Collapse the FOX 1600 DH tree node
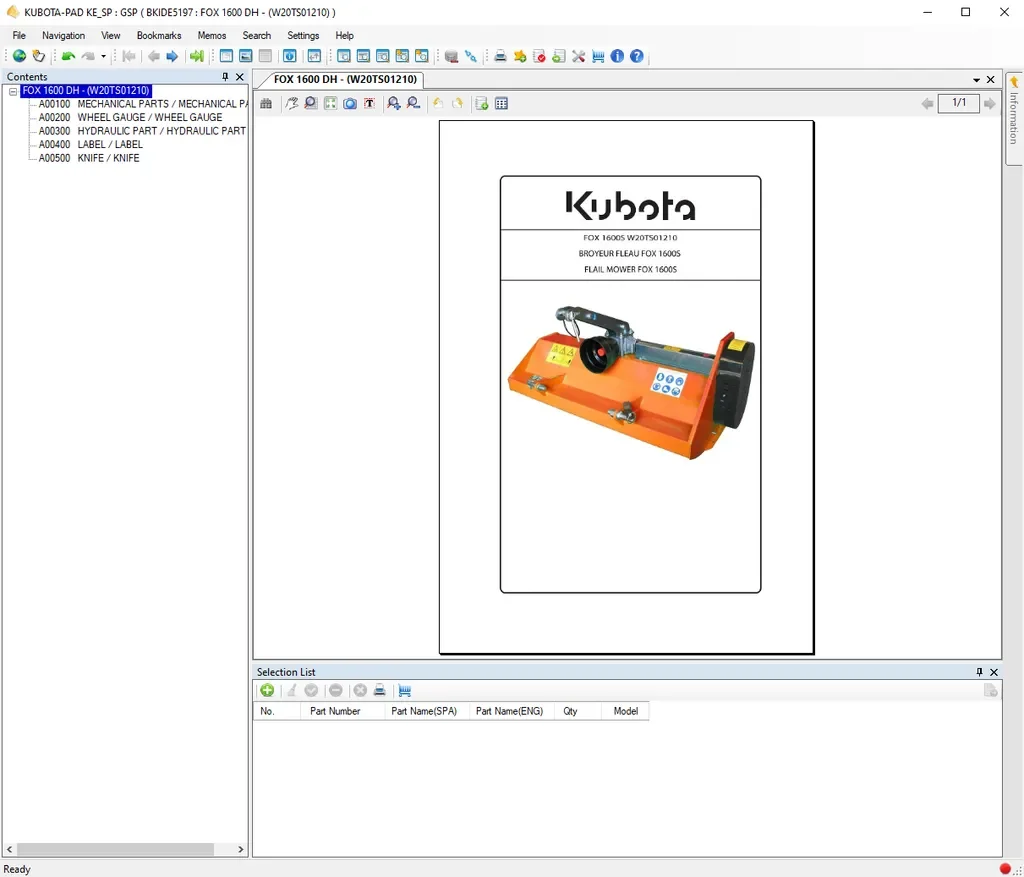This screenshot has width=1024, height=877. click(x=13, y=90)
